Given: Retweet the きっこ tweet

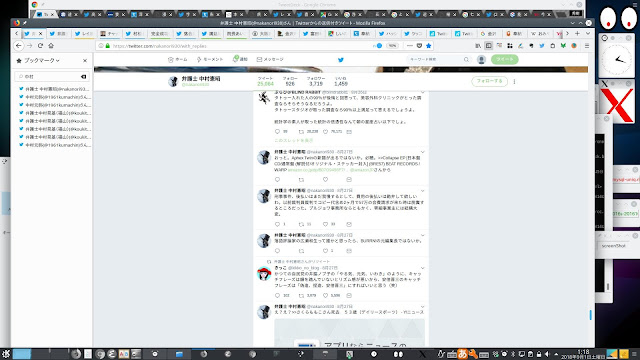Looking at the screenshot, I should coord(301,296).
